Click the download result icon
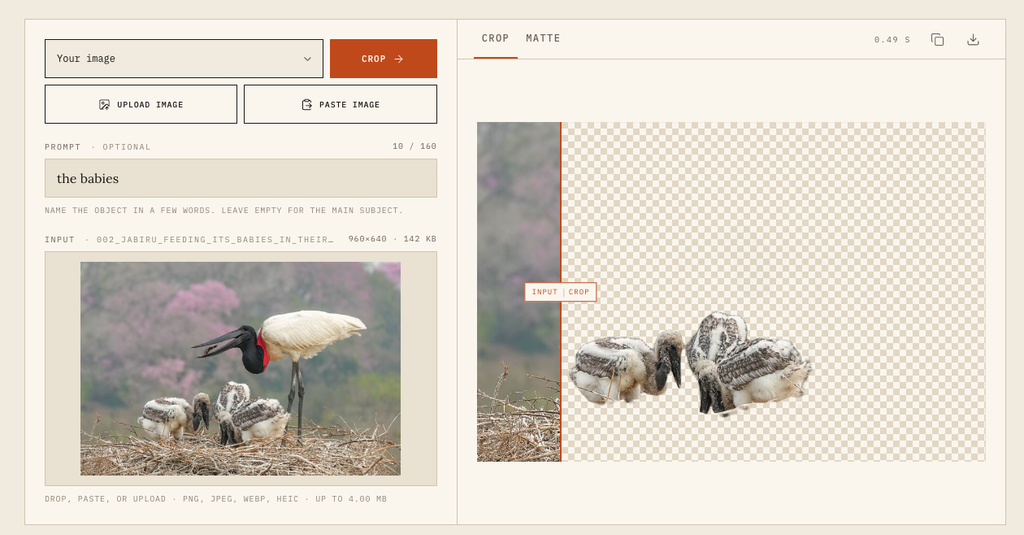 tap(973, 40)
